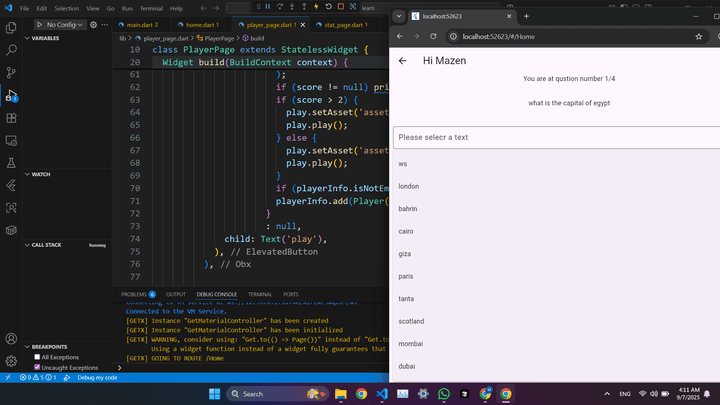Uncheck the Uncaught Exceptions breakpoint
Viewport: 720px width, 405px height.
click(x=38, y=367)
